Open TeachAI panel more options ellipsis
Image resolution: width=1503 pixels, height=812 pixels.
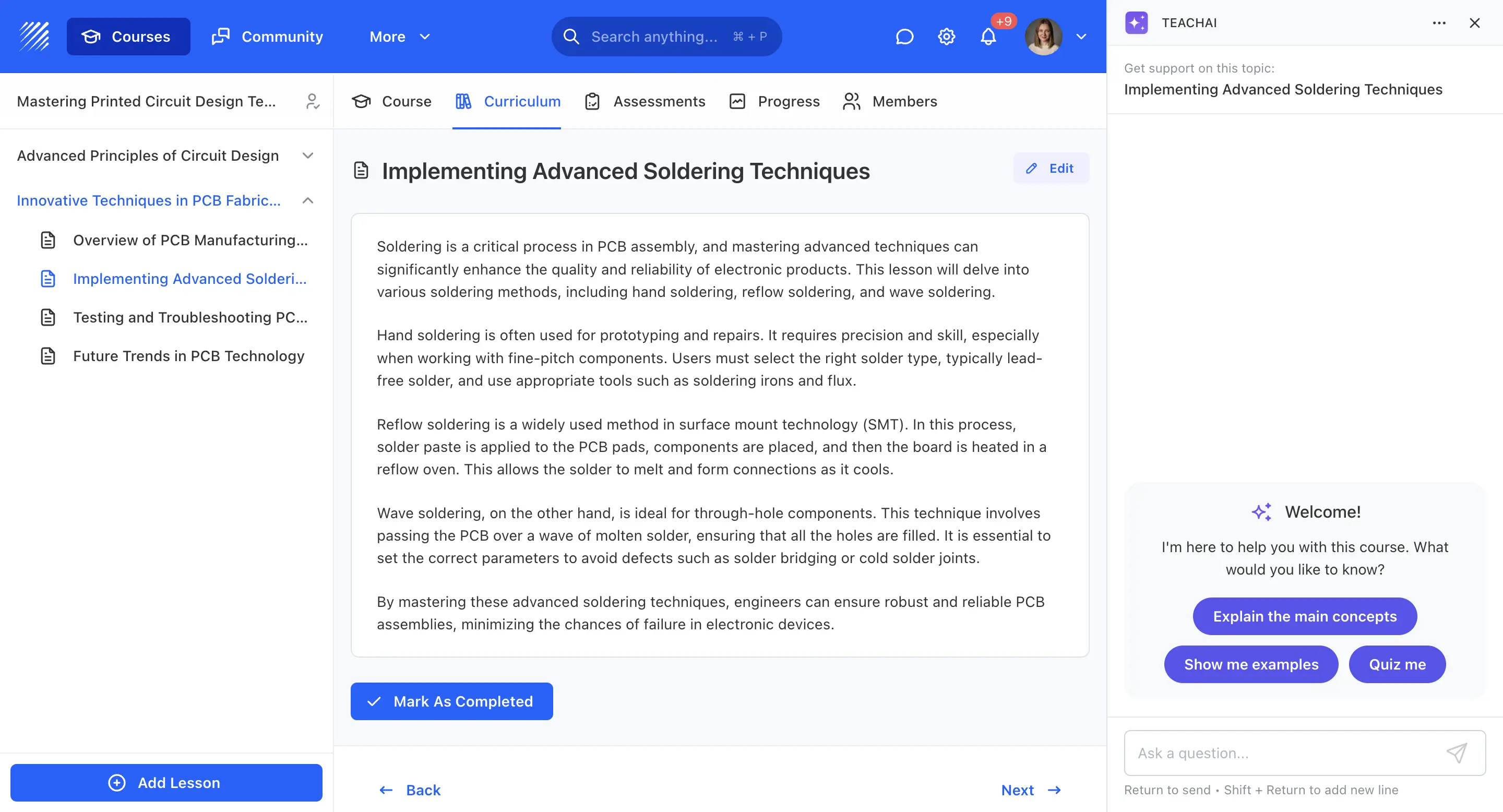(1439, 23)
